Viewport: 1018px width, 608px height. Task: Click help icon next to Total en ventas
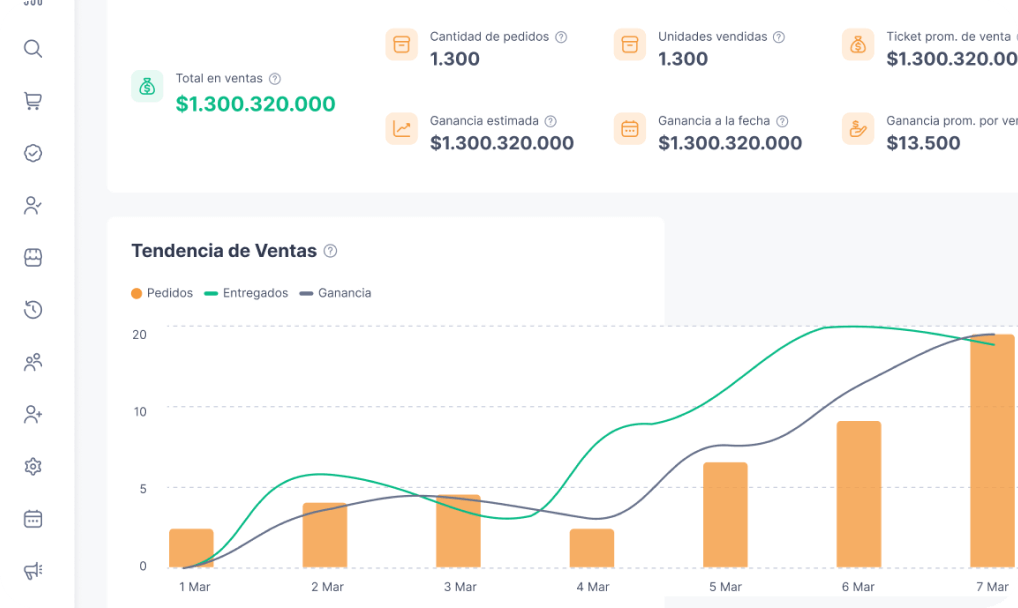click(x=275, y=79)
